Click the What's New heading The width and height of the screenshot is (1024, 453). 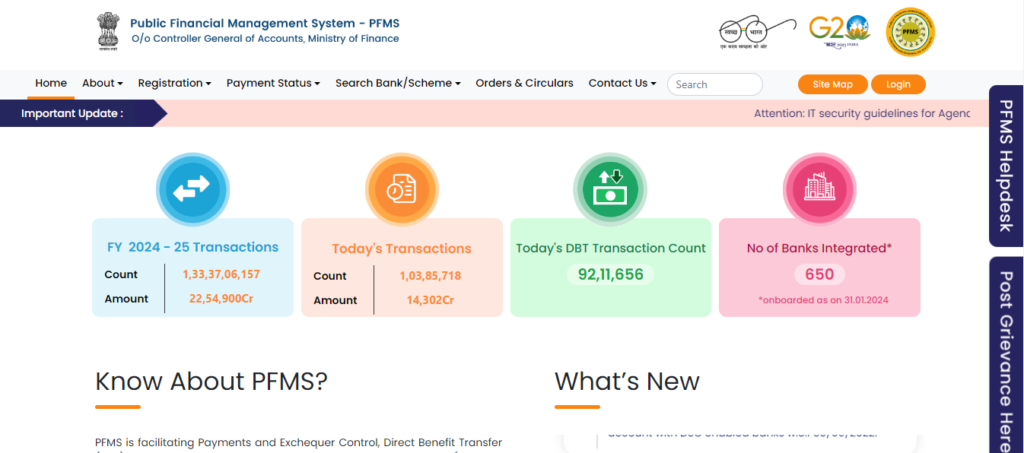[627, 381]
